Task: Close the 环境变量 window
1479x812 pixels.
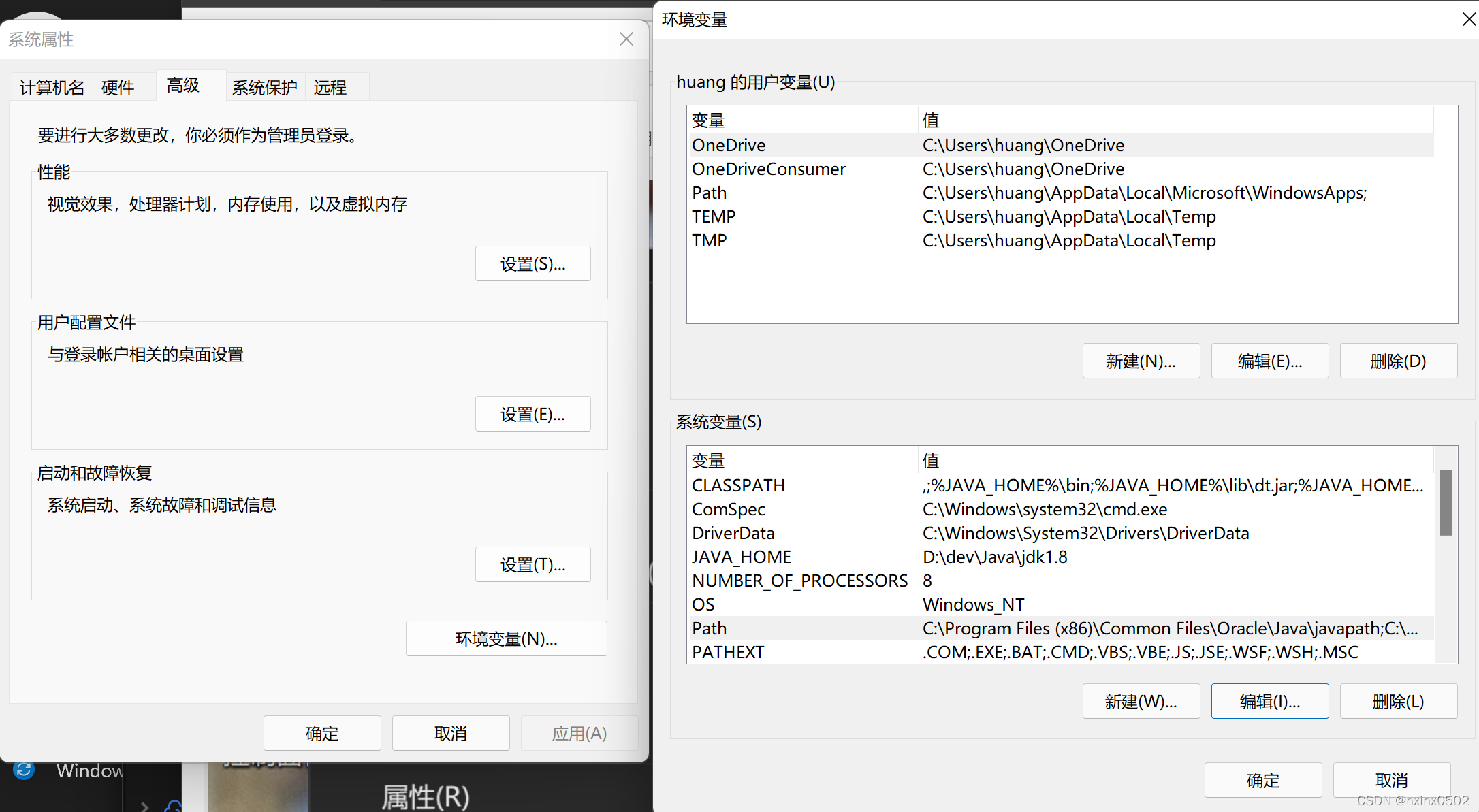Action: (1468, 19)
